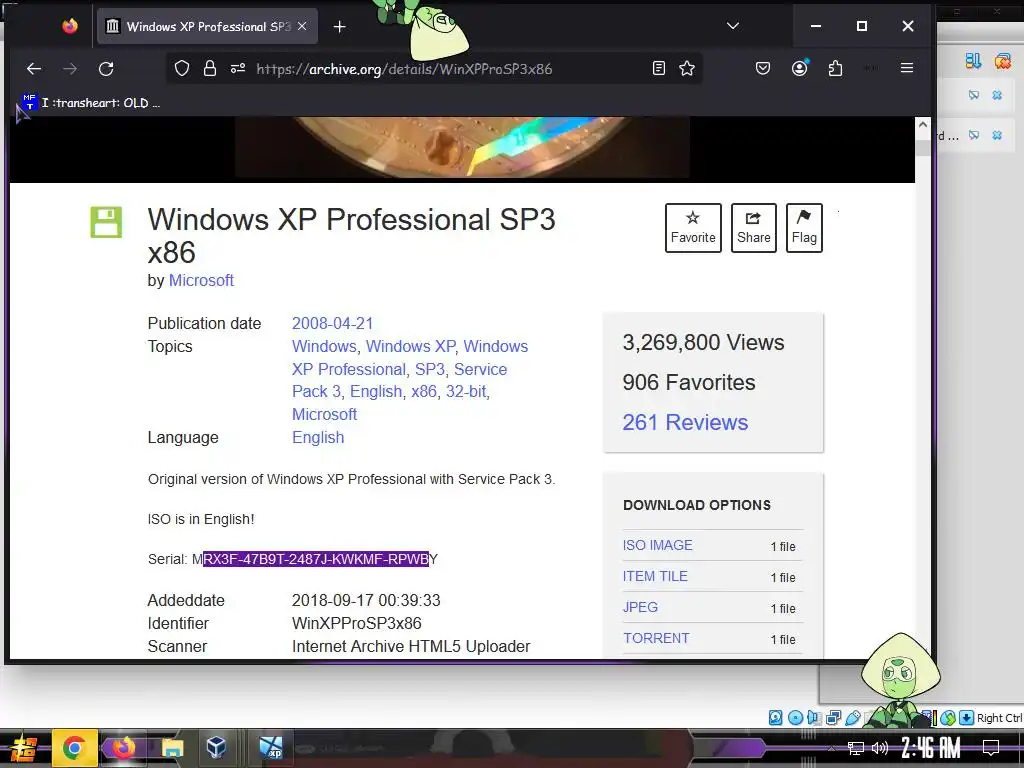The width and height of the screenshot is (1024, 768).
Task: Click the '906 Favorites' count
Action: tap(688, 382)
